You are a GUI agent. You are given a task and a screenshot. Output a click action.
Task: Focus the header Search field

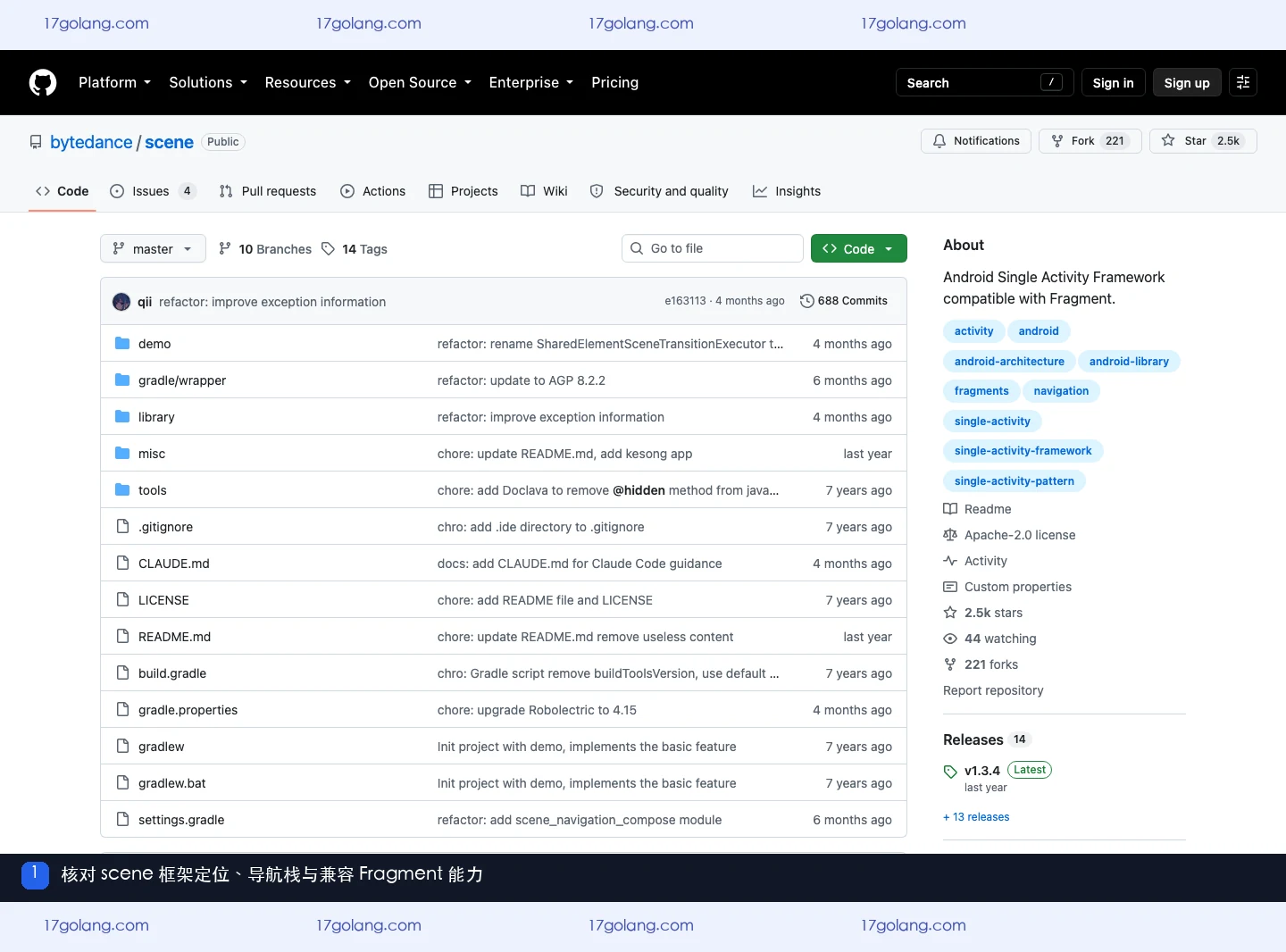[x=985, y=82]
